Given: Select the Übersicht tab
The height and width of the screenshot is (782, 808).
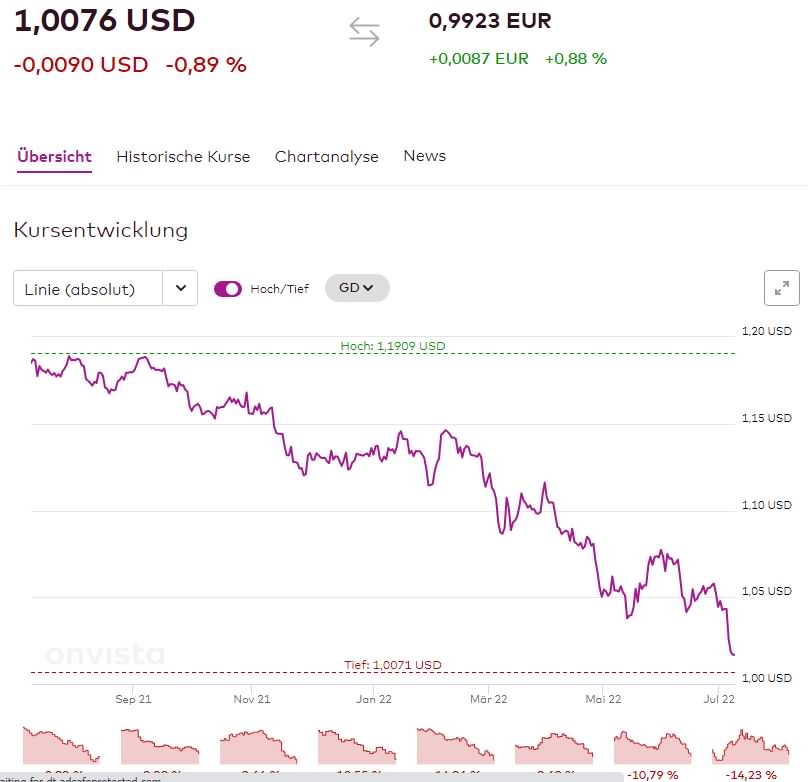Looking at the screenshot, I should [x=54, y=157].
